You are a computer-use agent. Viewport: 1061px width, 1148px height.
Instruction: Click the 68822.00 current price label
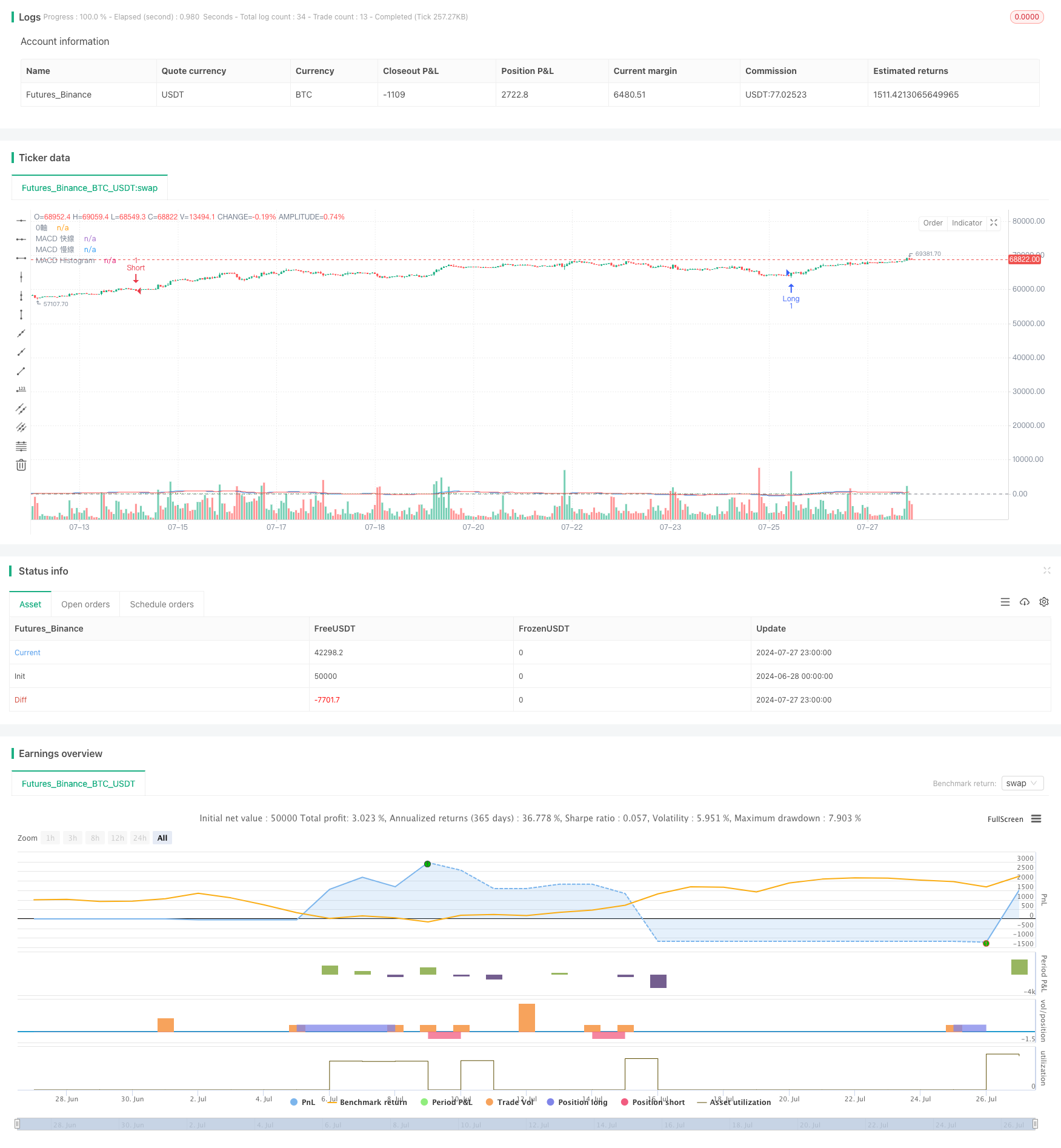click(x=1025, y=259)
